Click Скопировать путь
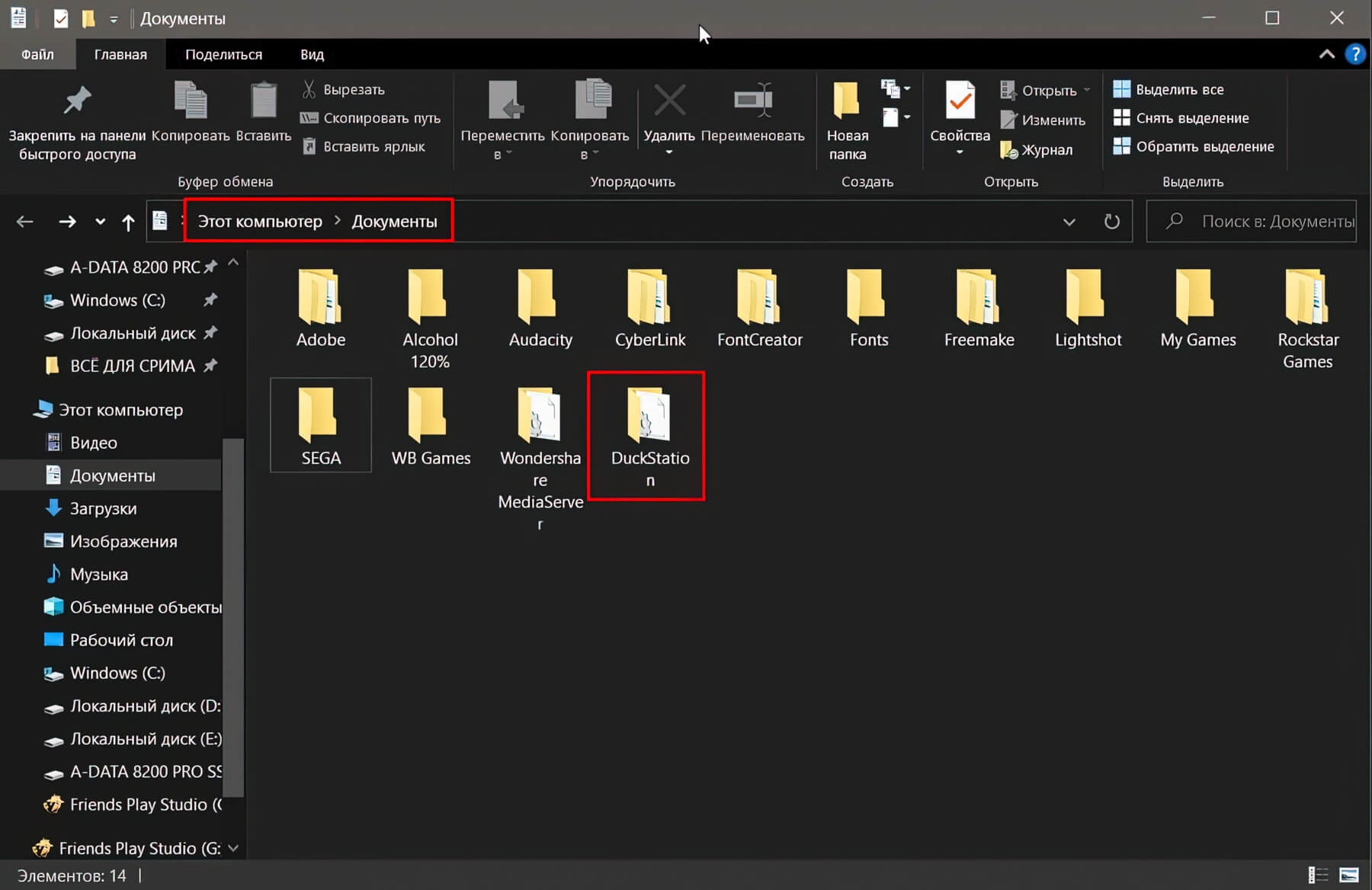The width and height of the screenshot is (1372, 890). [371, 118]
